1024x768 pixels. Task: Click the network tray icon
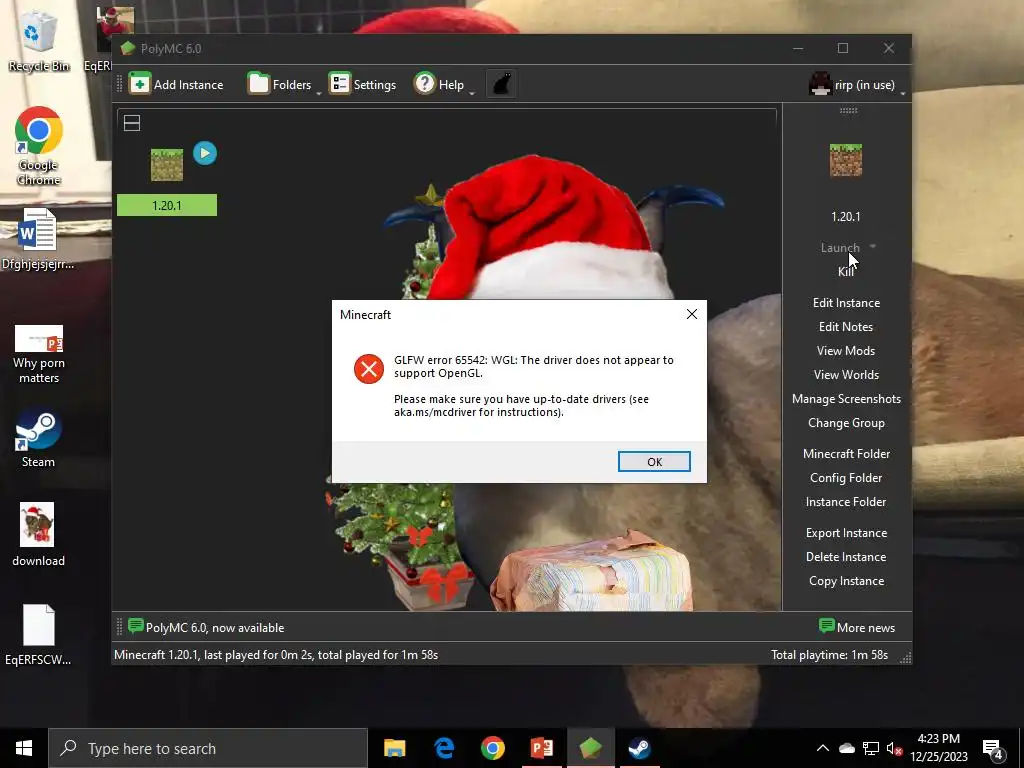click(x=871, y=748)
